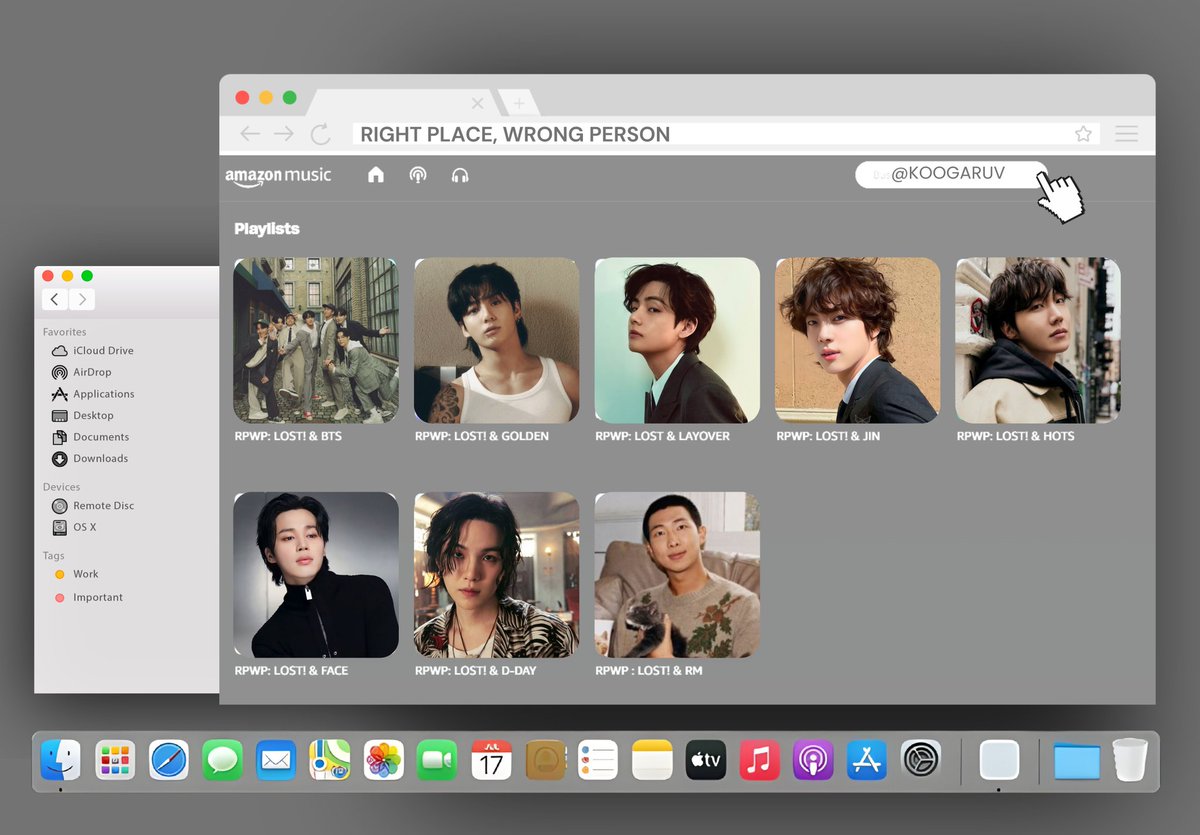The image size is (1200, 835).
Task: Open the RPWP: LOST! & BTS playlist cover
Action: [316, 340]
